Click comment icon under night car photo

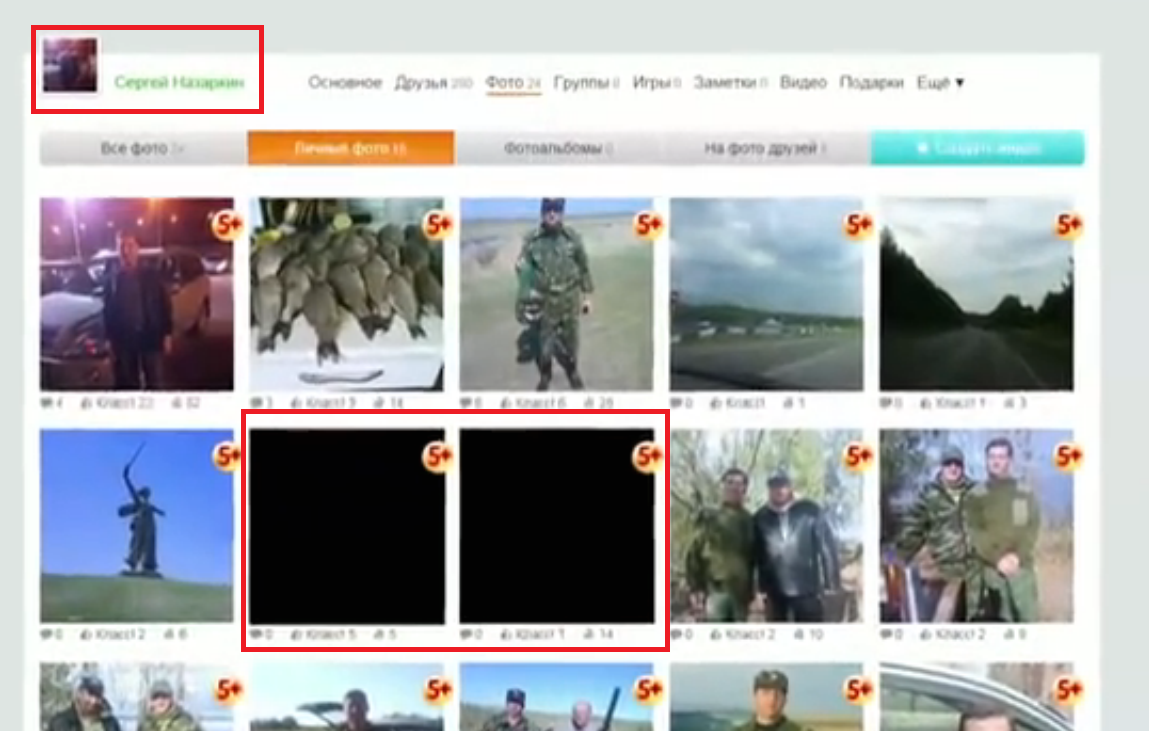(47, 403)
